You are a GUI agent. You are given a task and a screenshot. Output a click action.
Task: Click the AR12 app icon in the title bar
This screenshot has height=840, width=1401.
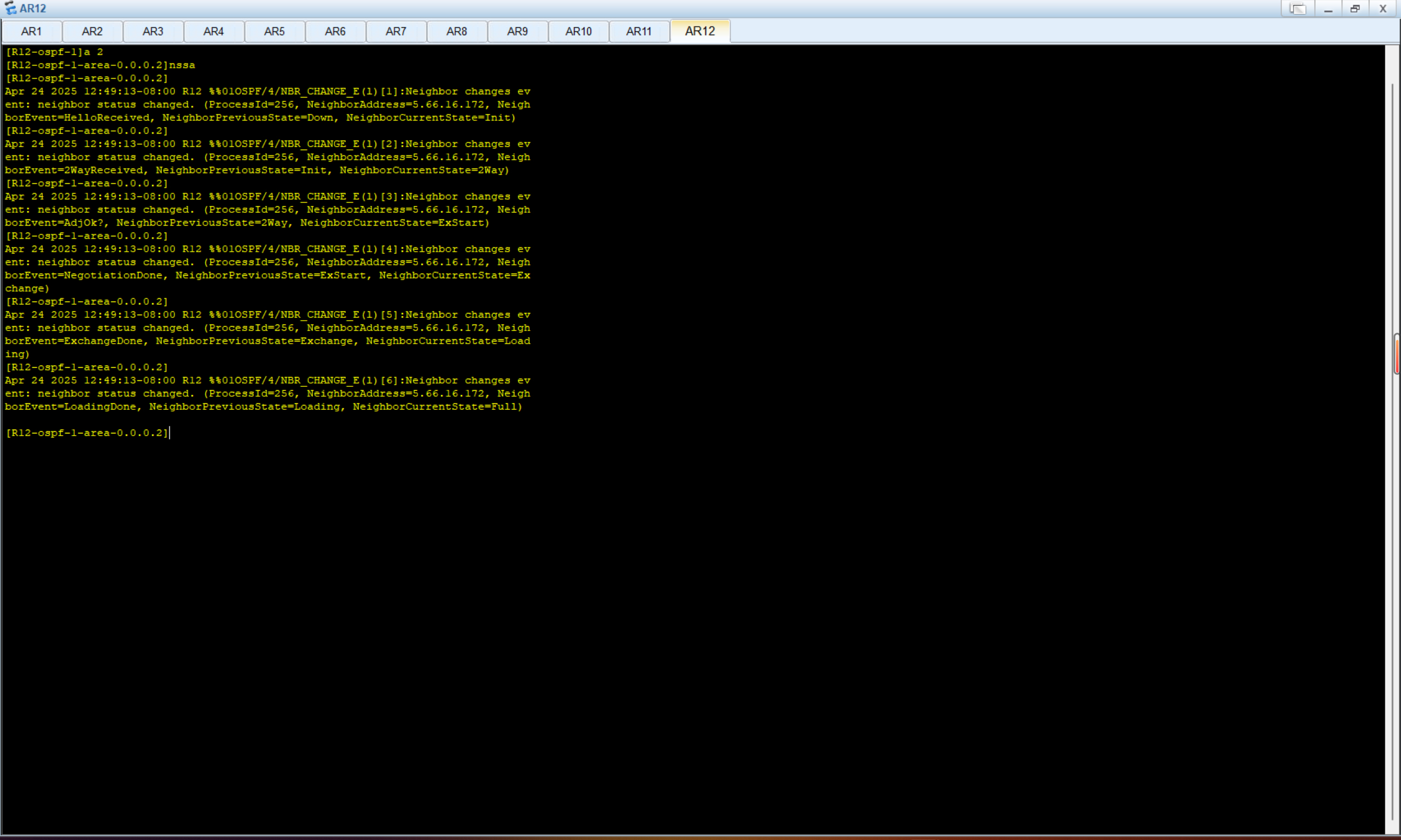[x=10, y=9]
